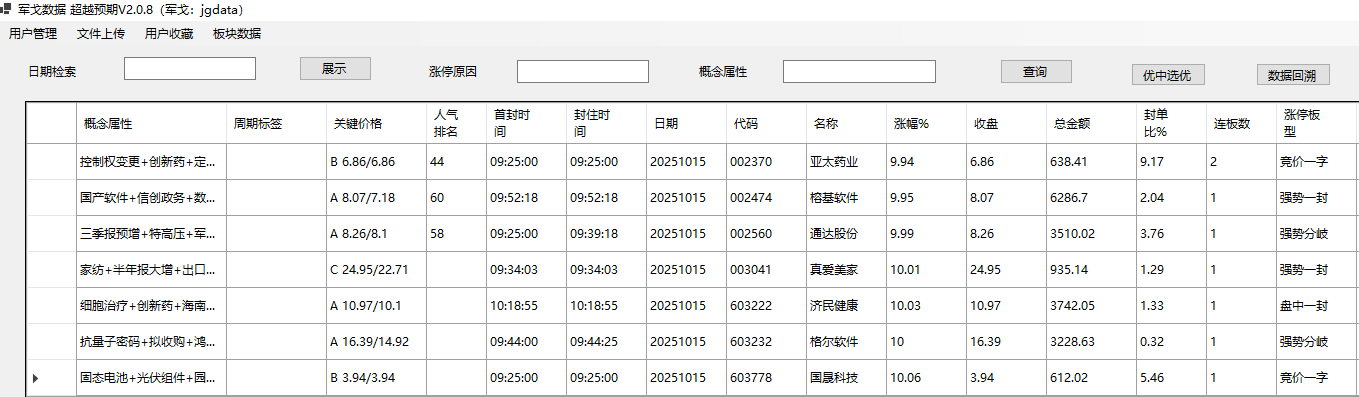Click the 抗量子密码+拟收购 concept cell
The image size is (1359, 397).
tap(152, 342)
